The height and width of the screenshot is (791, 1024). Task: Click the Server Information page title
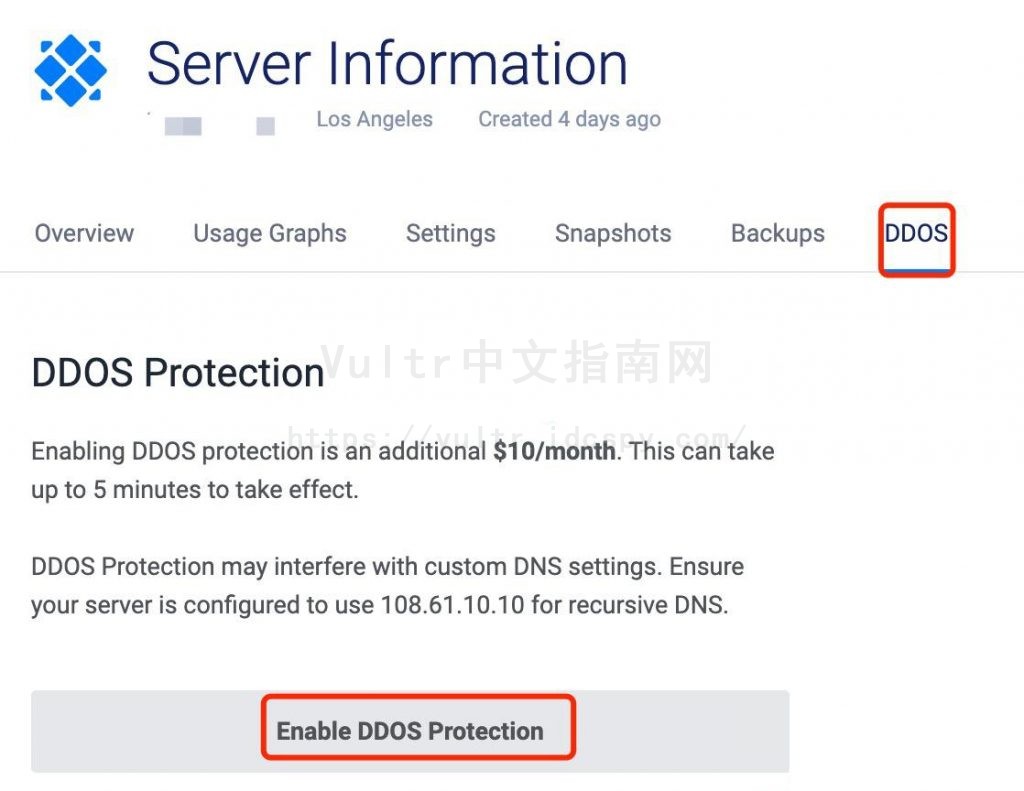click(x=387, y=64)
